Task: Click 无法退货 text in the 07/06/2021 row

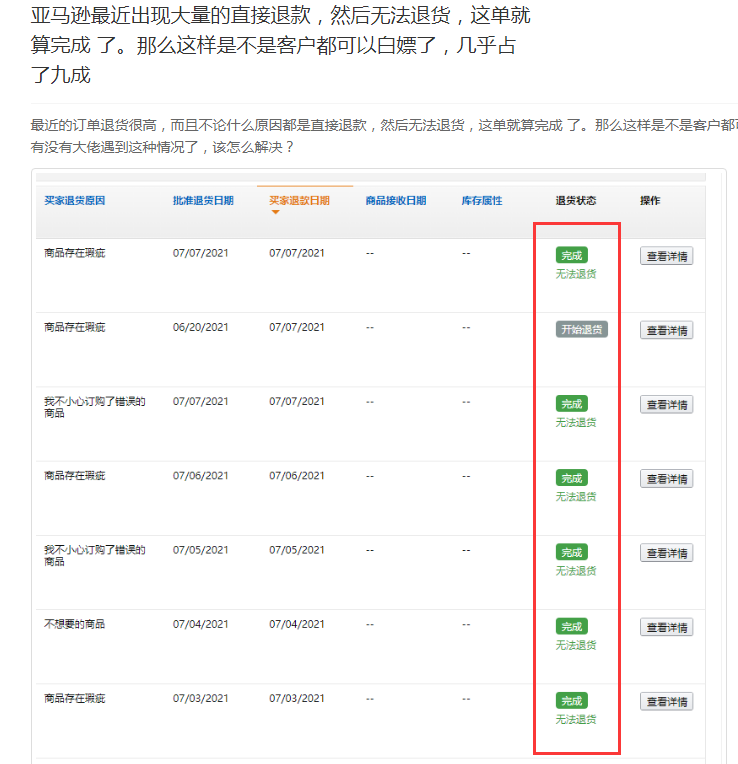Action: point(576,497)
